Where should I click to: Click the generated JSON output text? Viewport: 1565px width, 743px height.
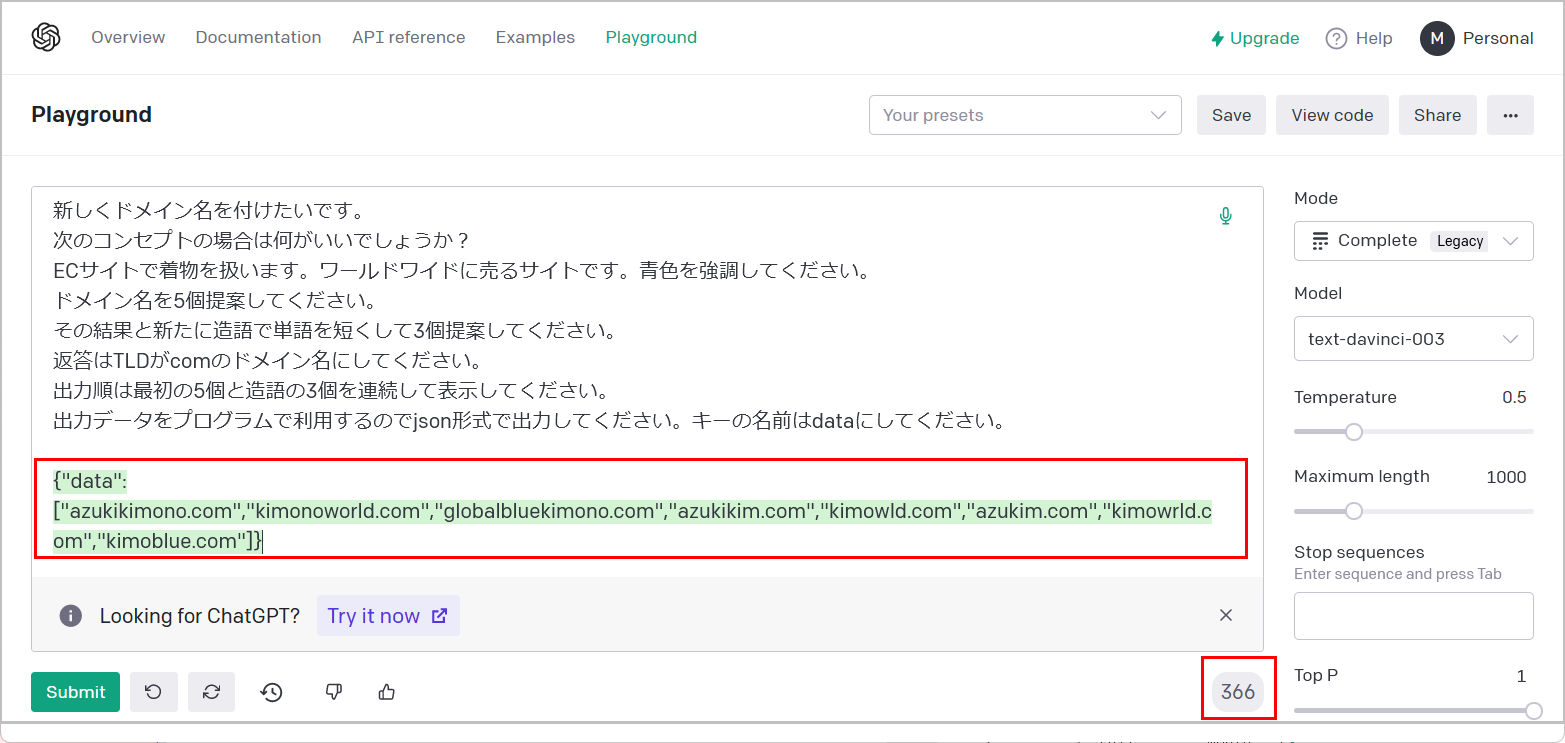632,511
